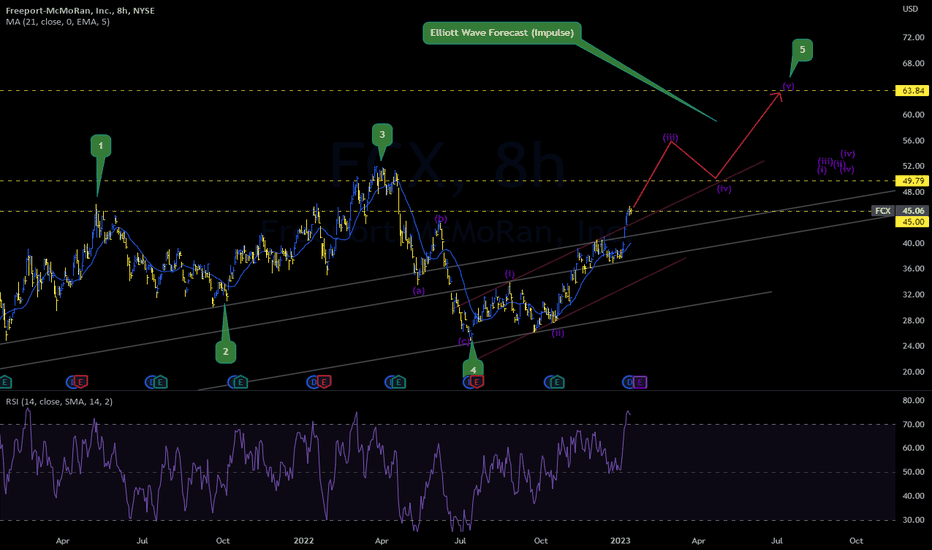Image resolution: width=932 pixels, height=550 pixels.
Task: Click the dividend D marker near January 2022
Action: tap(313, 382)
